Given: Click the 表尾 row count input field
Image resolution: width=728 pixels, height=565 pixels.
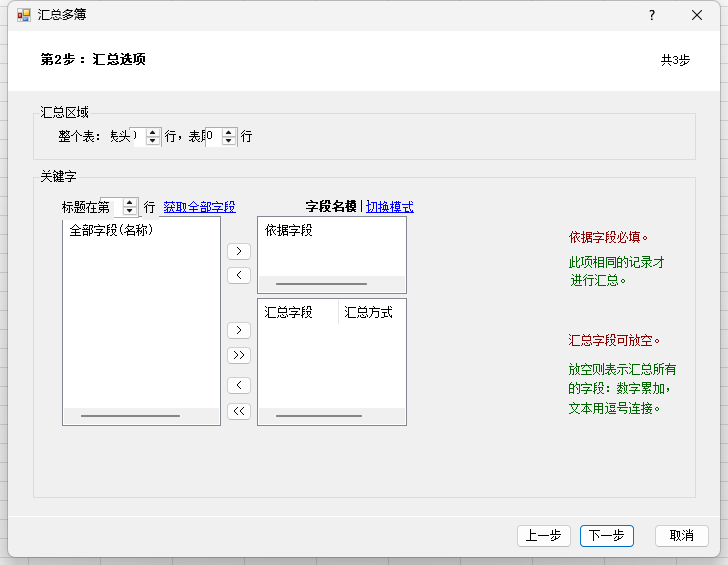Looking at the screenshot, I should (x=214, y=136).
